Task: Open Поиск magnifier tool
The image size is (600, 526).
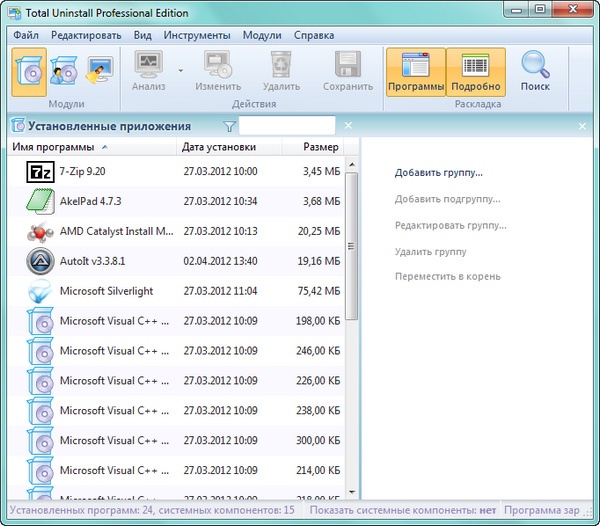Action: click(x=534, y=72)
